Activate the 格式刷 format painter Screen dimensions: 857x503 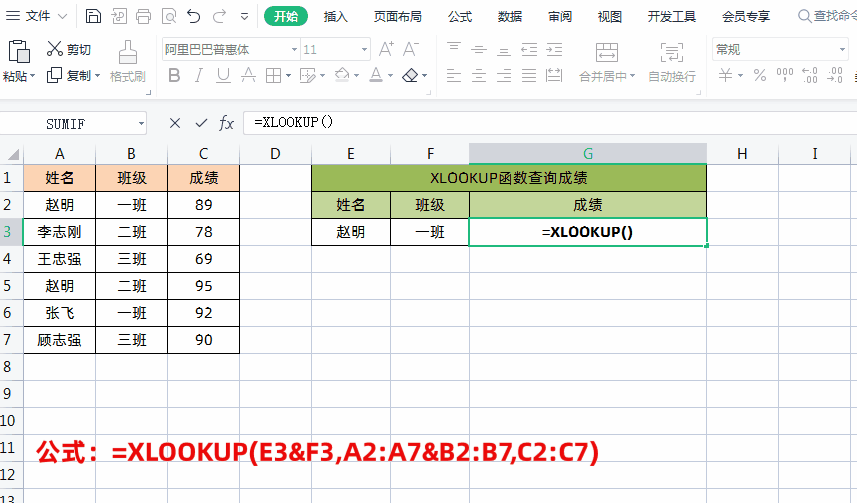click(127, 61)
